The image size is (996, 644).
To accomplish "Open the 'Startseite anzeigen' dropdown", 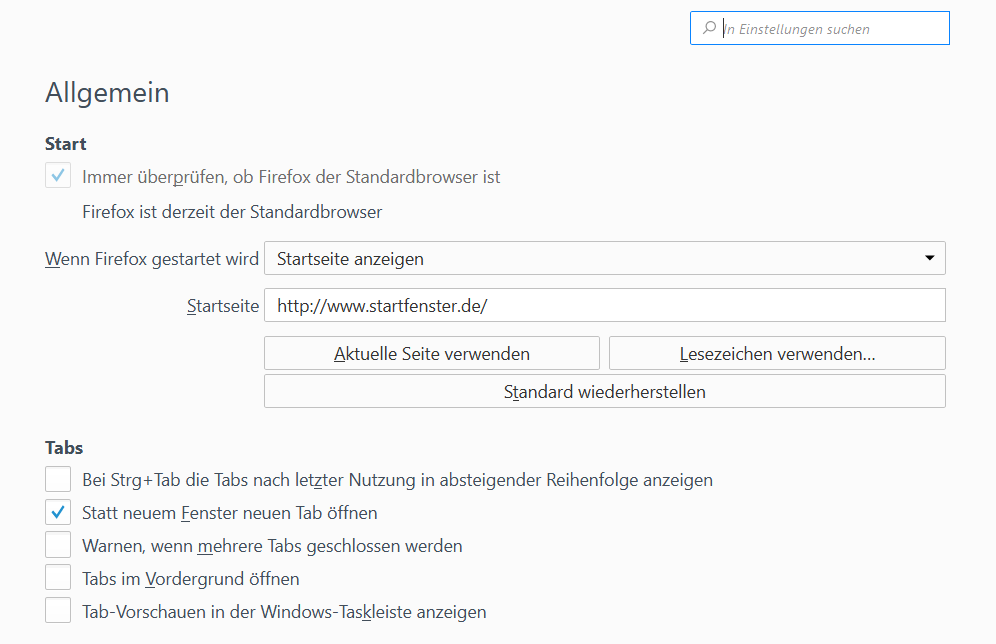I will coord(604,259).
